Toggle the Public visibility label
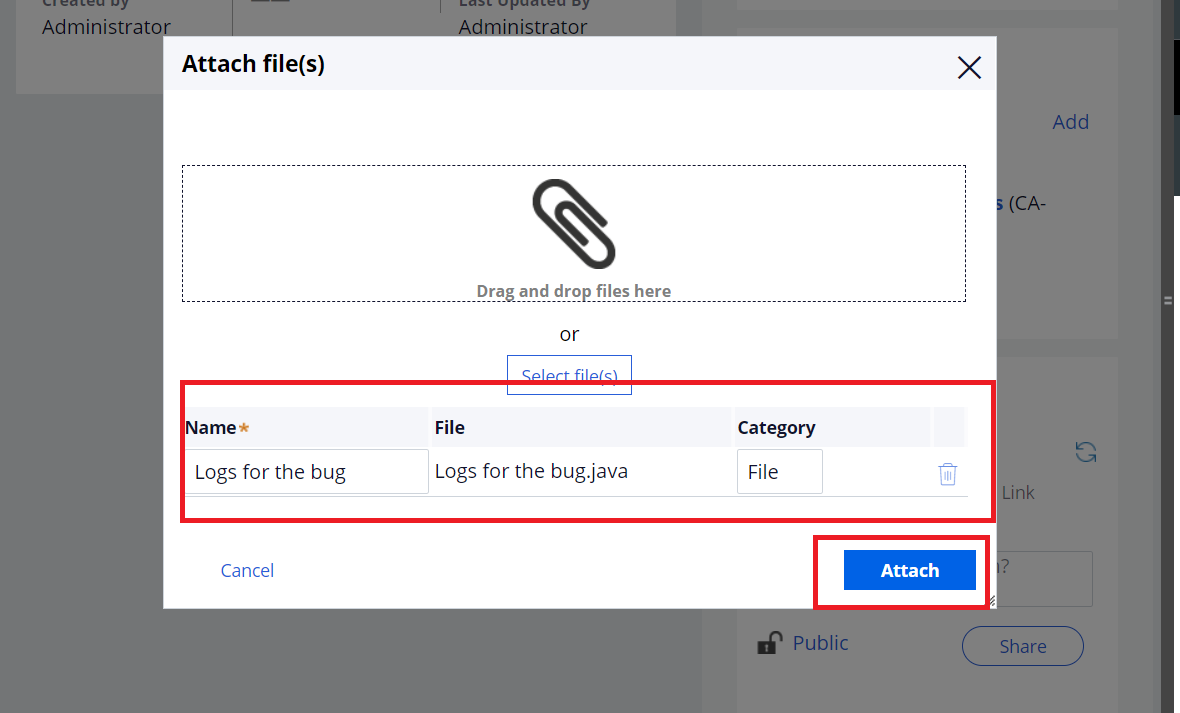The width and height of the screenshot is (1180, 713). tap(820, 643)
